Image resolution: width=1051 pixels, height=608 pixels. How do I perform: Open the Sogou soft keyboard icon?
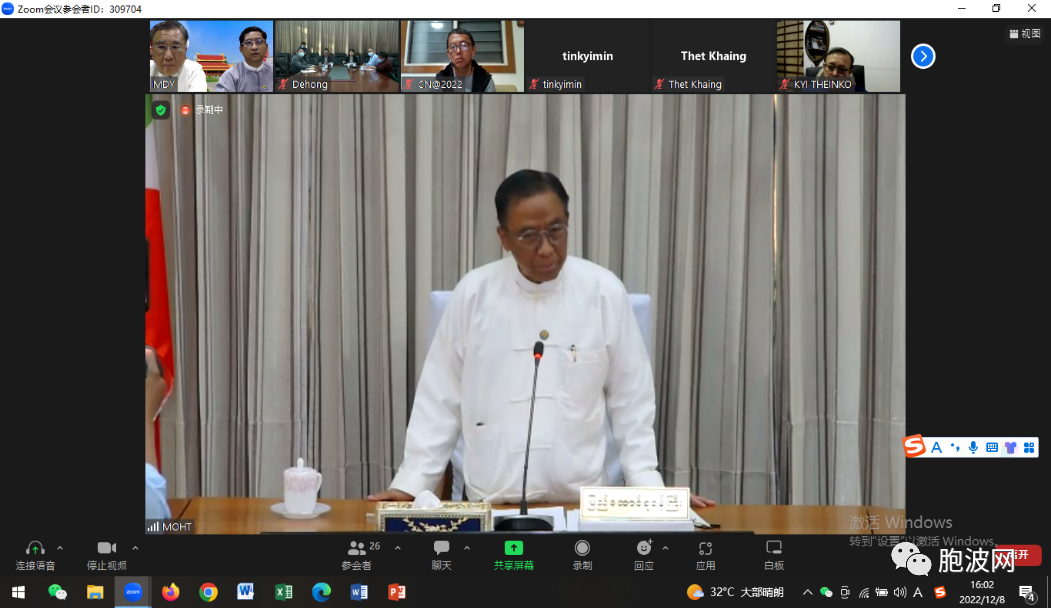point(992,448)
